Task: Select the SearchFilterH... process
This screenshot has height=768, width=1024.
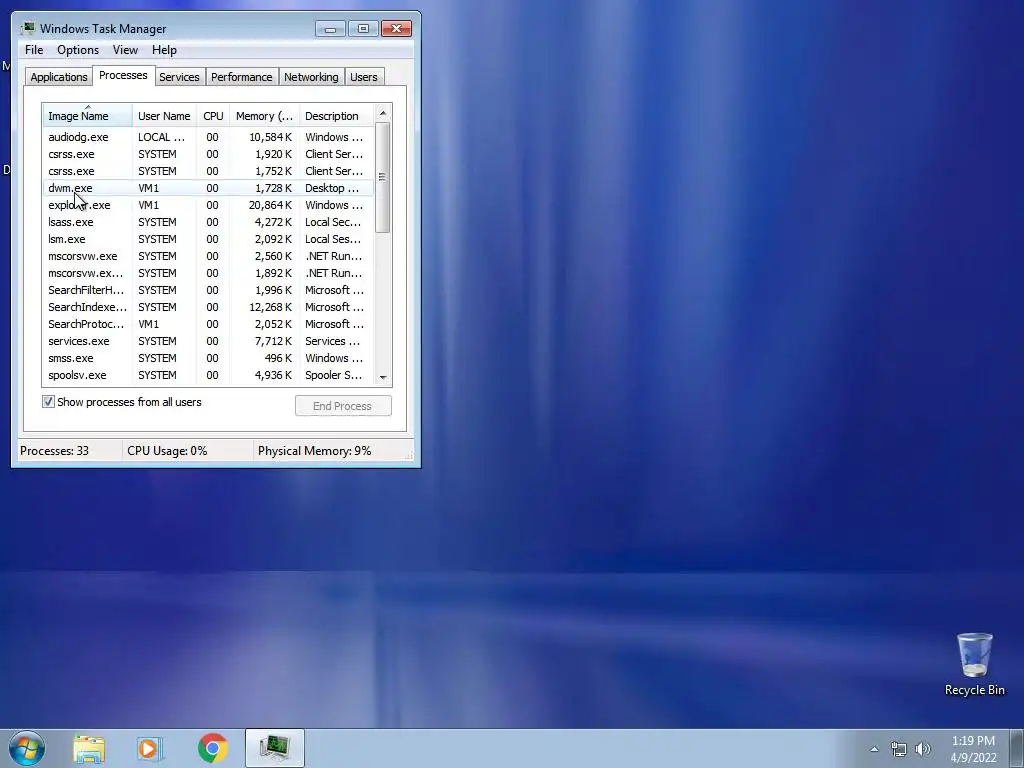Action: 209,290
